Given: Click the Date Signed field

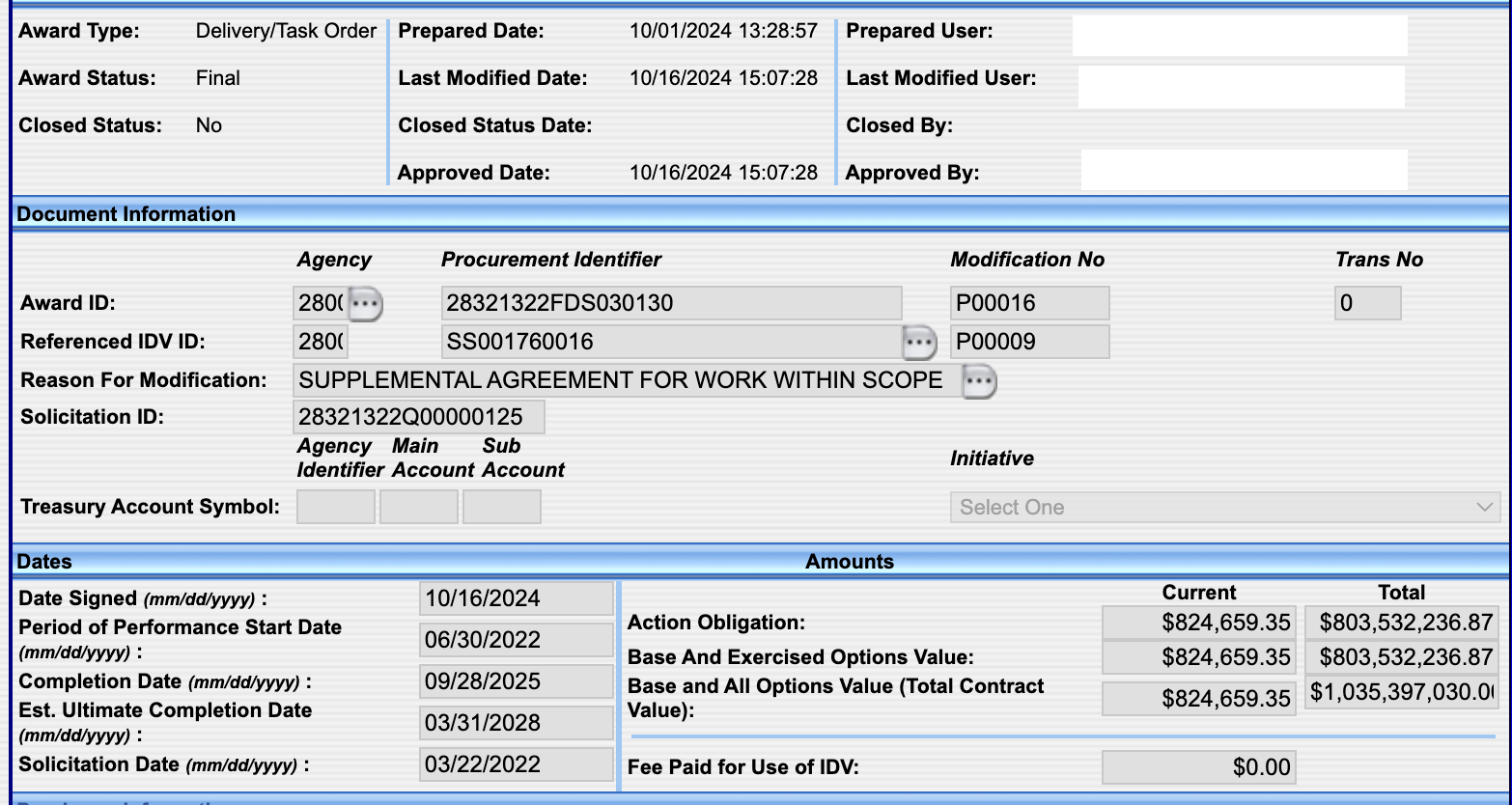Looking at the screenshot, I should pos(517,598).
